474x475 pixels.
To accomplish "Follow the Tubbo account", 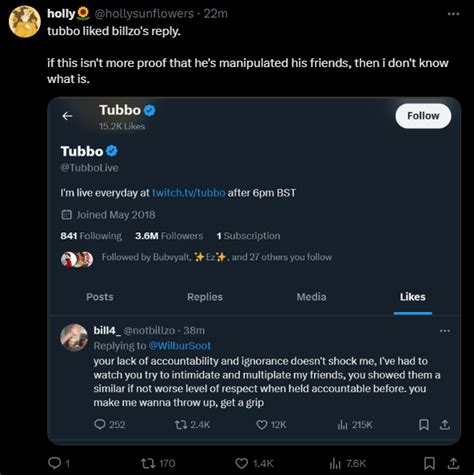I will pos(423,116).
